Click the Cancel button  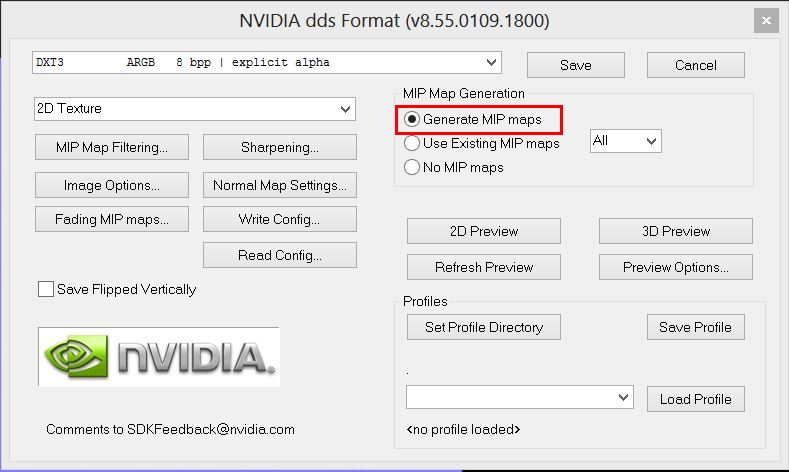695,65
